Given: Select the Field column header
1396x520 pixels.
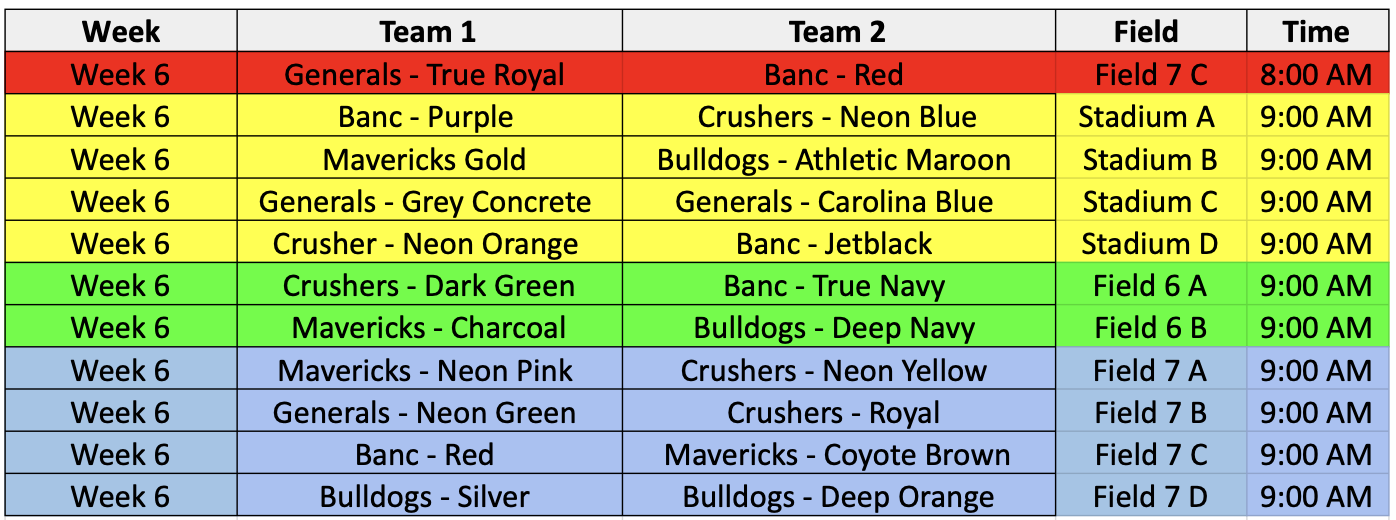Looking at the screenshot, I should point(1146,31).
